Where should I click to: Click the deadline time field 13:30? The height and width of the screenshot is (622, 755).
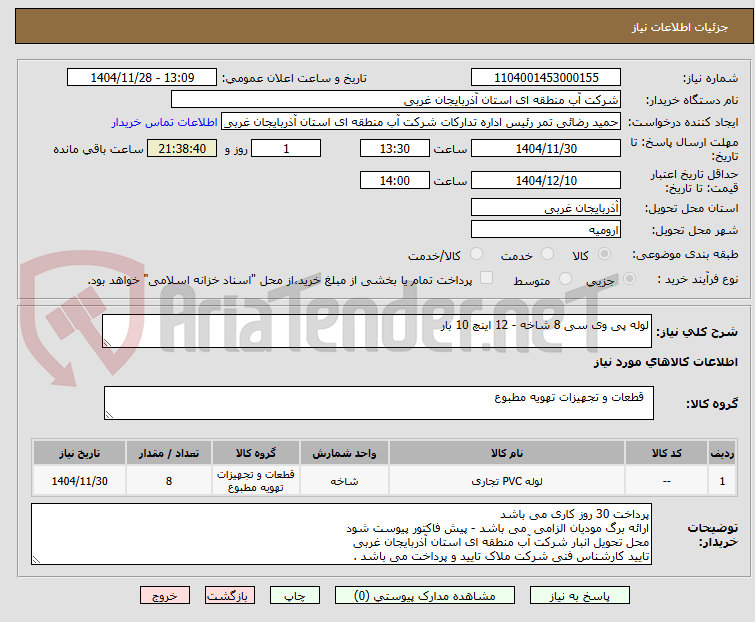(x=395, y=148)
